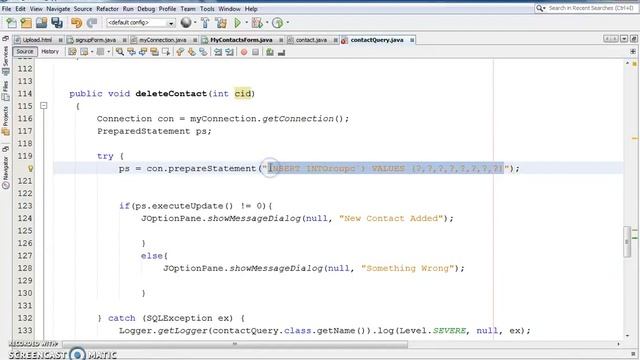Switch editor to History view
640x360 pixels.
[x=50, y=51]
